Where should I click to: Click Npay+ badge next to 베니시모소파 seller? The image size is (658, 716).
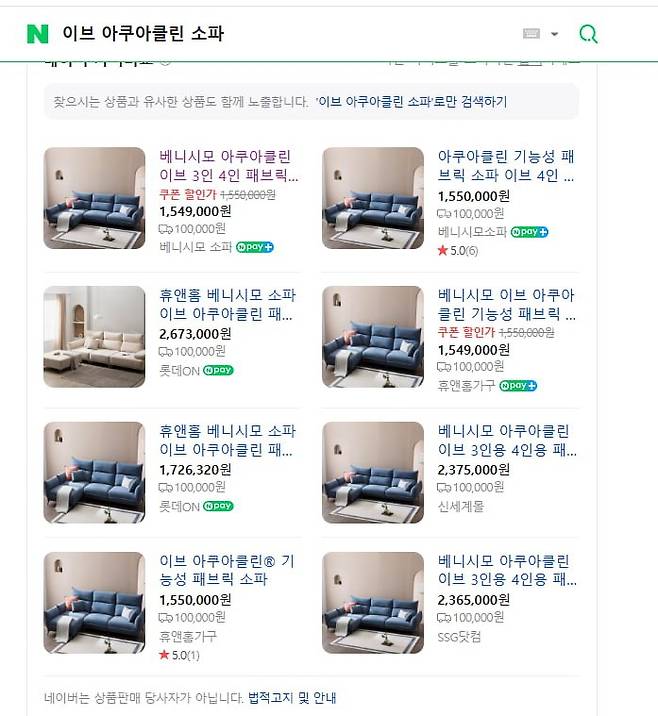click(530, 232)
